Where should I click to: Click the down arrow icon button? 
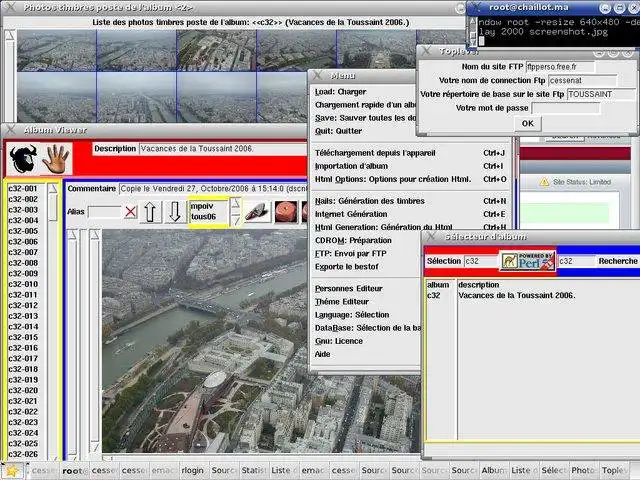click(x=174, y=212)
